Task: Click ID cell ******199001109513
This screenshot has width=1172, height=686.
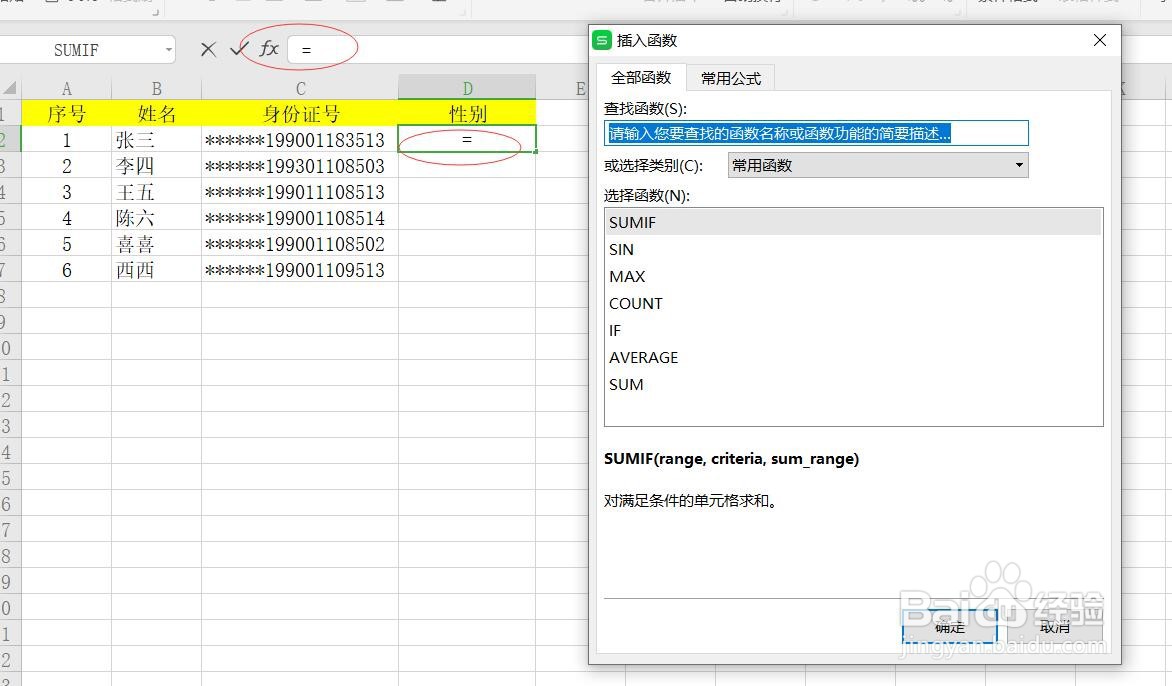Action: pos(300,270)
